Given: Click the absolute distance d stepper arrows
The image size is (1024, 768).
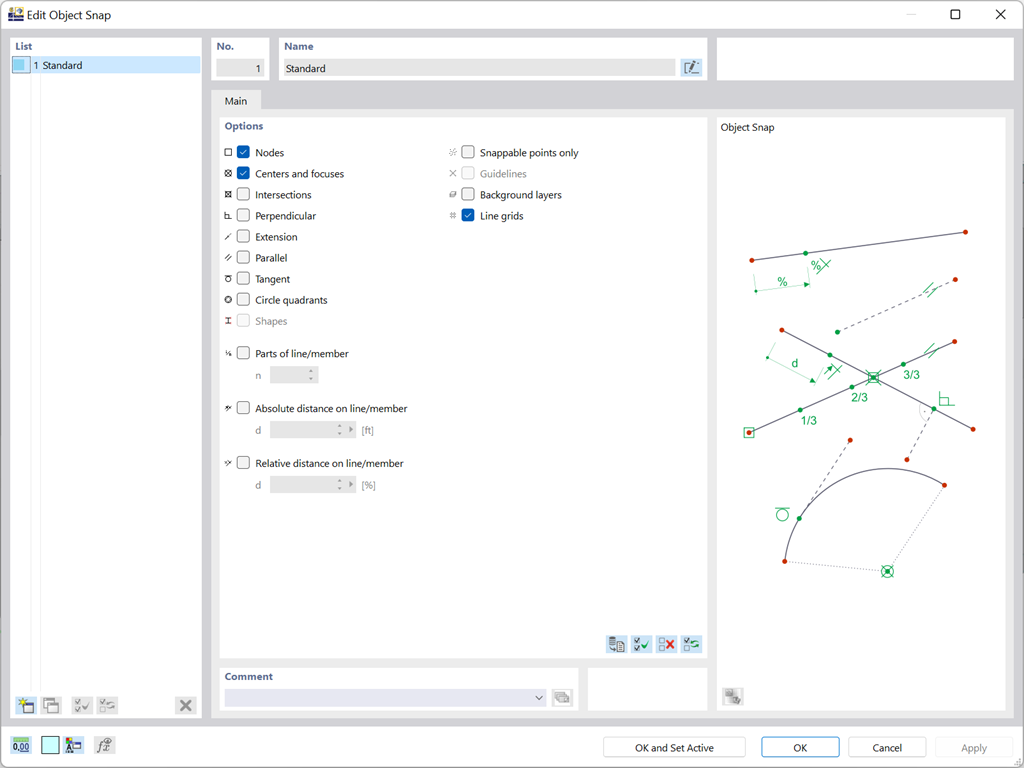Looking at the screenshot, I should tap(340, 430).
